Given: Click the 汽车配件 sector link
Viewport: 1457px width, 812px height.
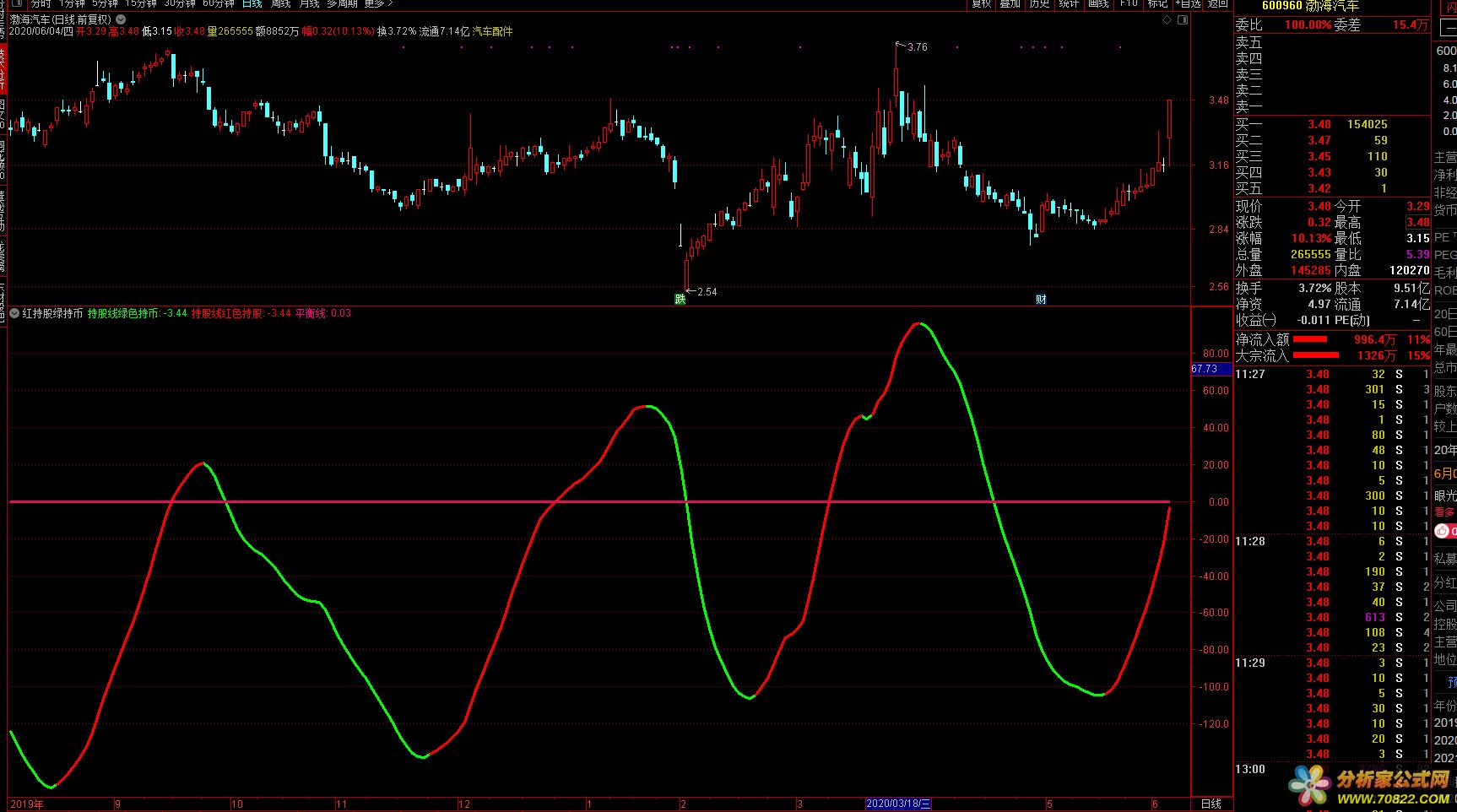Looking at the screenshot, I should [x=492, y=31].
